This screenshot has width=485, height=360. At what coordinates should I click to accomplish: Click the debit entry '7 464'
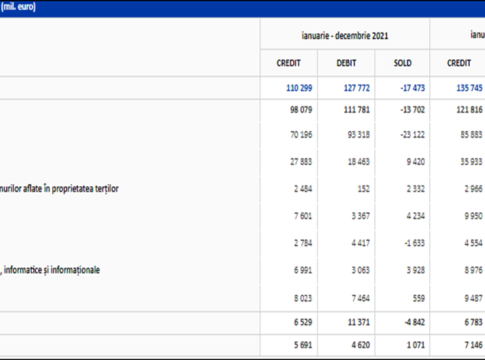[x=361, y=298]
